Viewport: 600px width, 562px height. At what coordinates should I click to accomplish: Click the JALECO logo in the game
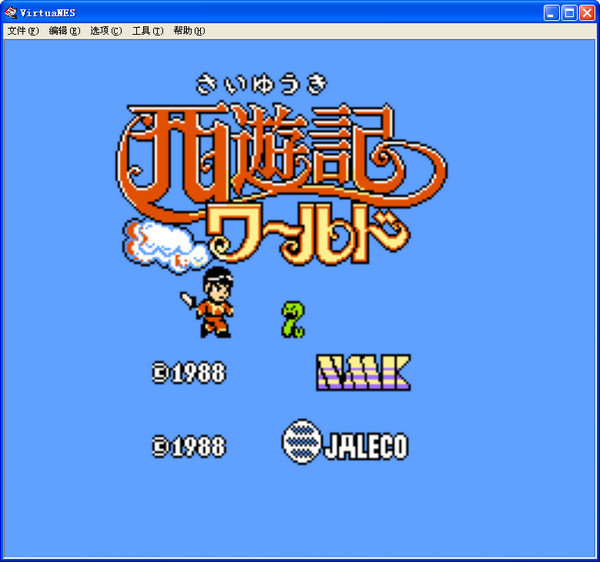(345, 441)
